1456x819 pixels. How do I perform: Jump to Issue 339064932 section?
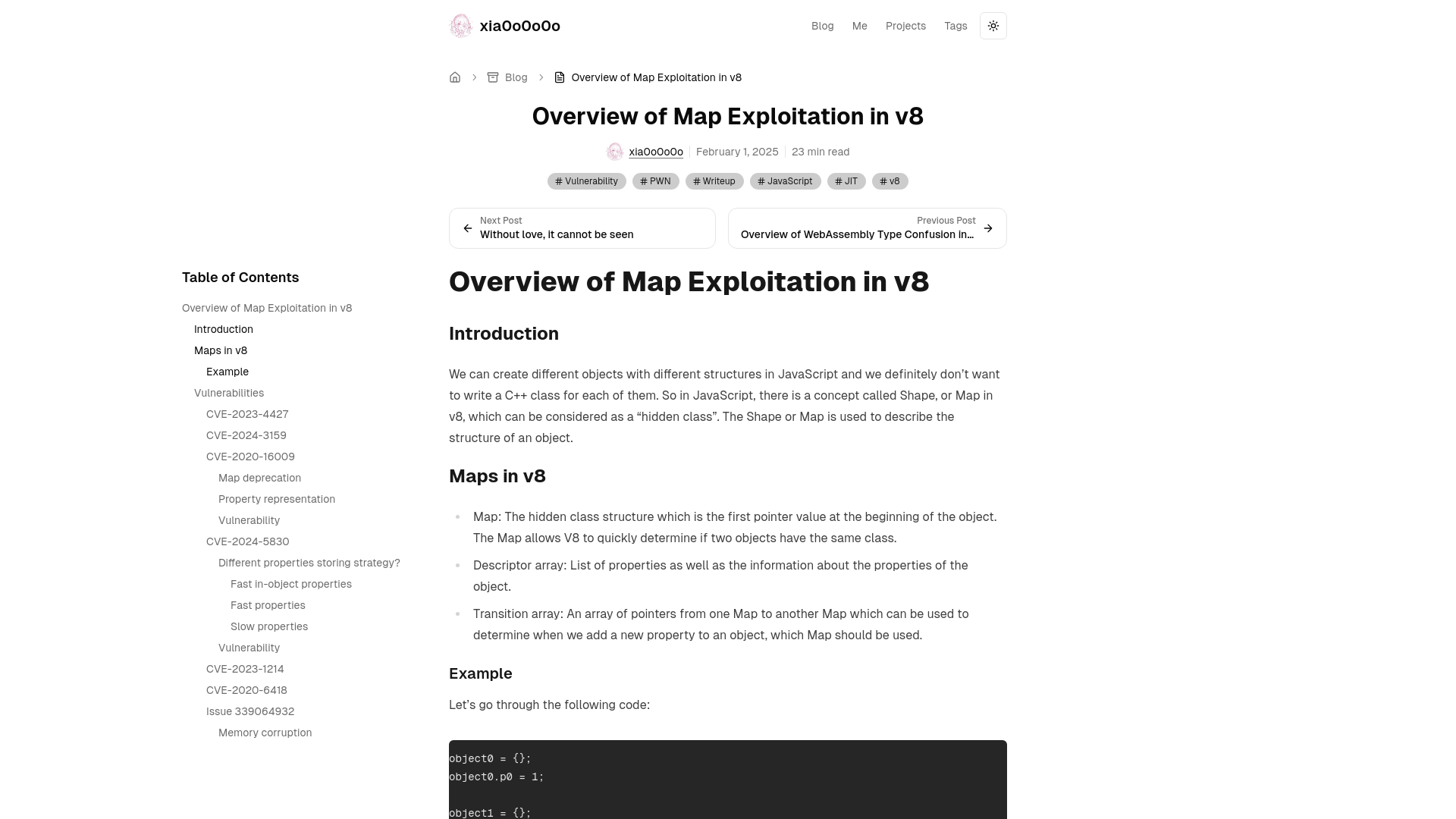250,711
